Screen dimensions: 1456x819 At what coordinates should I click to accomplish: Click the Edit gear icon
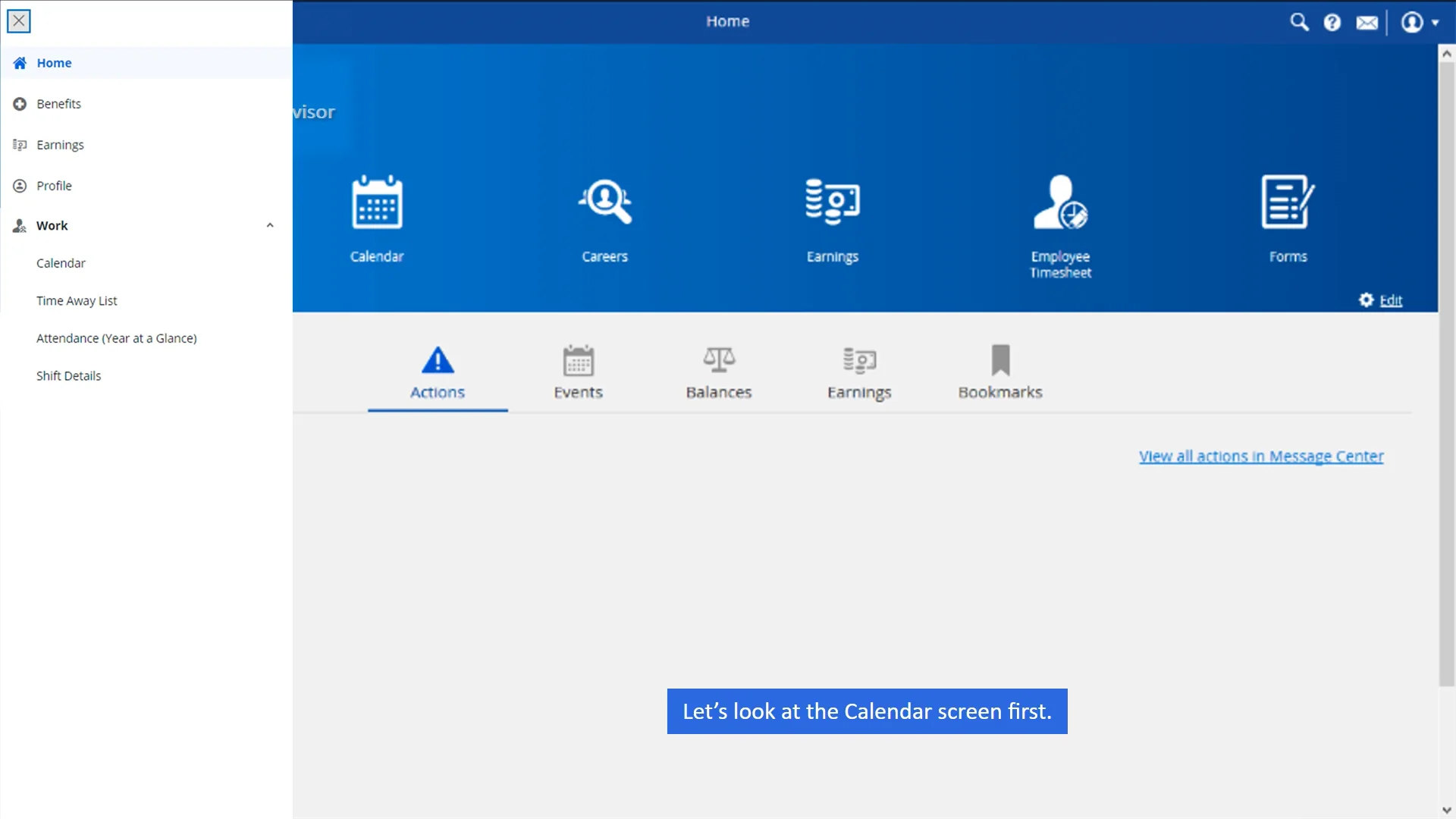[1366, 300]
